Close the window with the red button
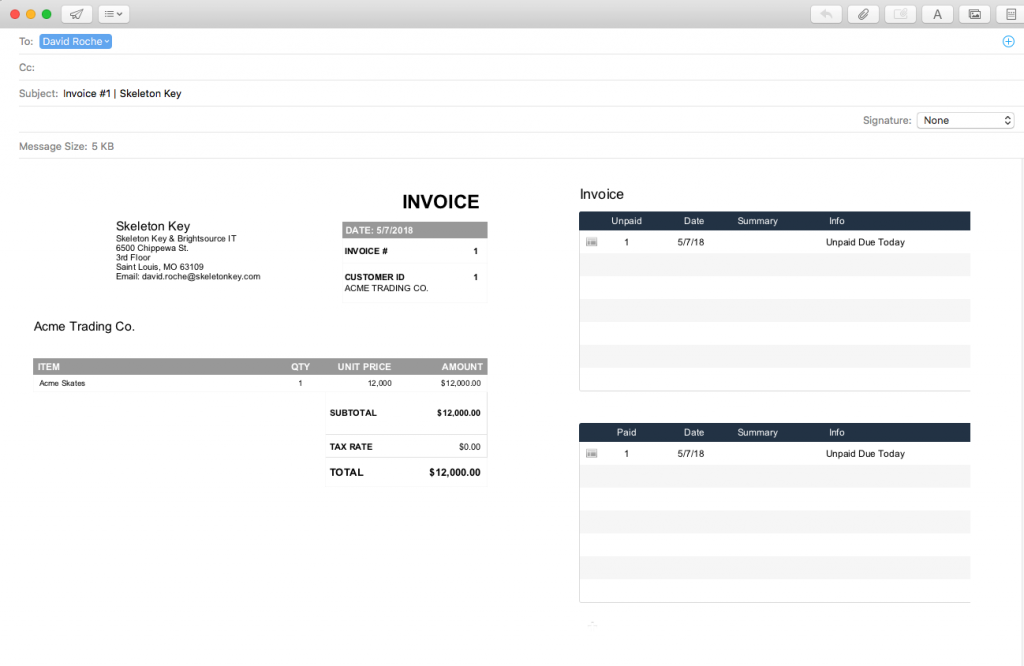 (14, 14)
